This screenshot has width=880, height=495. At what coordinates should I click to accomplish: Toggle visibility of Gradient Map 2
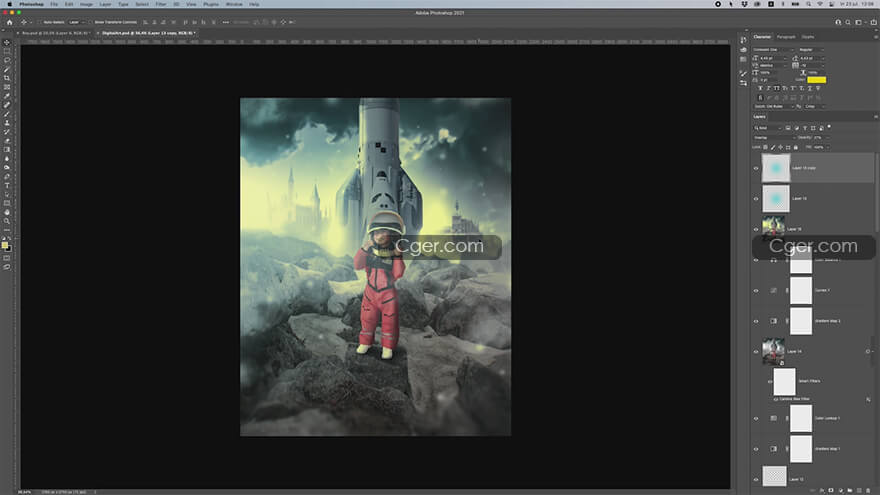(x=756, y=321)
